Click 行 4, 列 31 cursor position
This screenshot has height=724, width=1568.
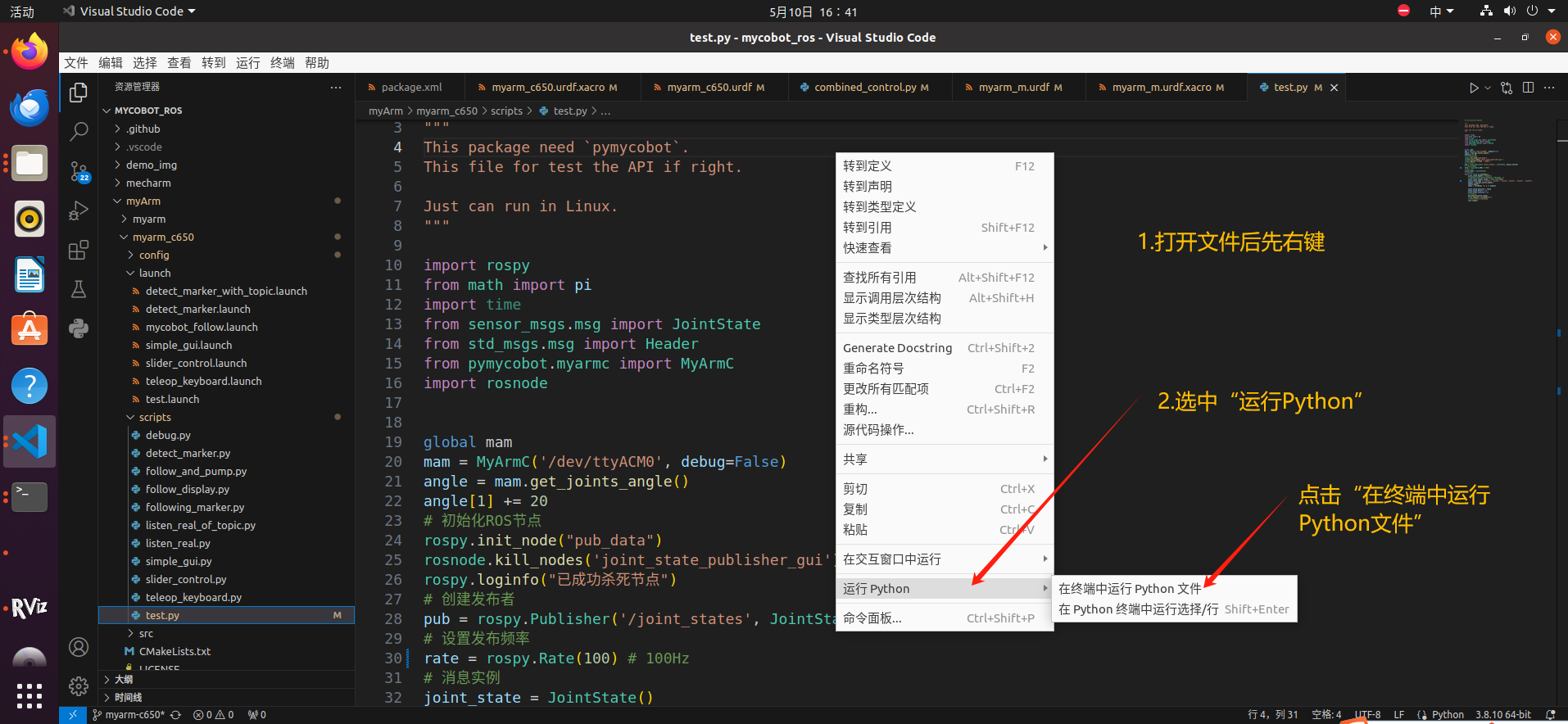pos(1272,715)
